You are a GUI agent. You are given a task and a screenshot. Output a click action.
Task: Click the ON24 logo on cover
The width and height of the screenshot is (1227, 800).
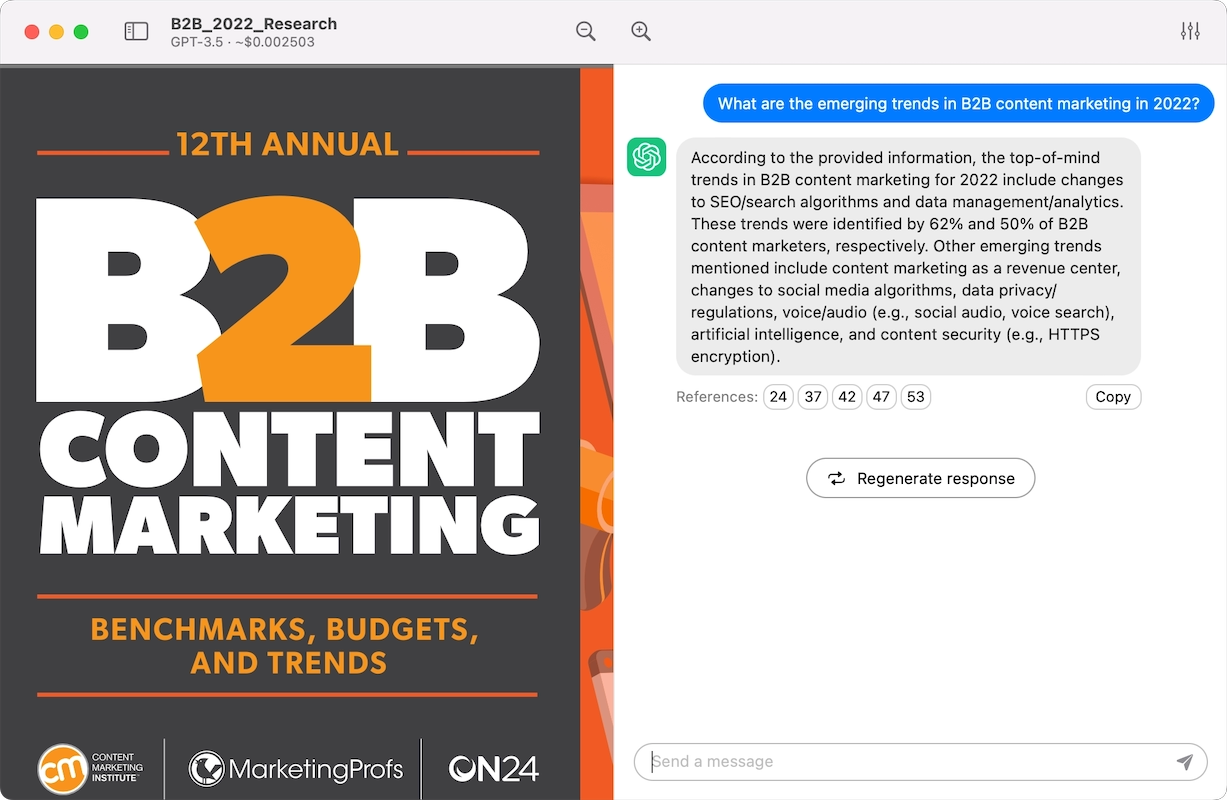pyautogui.click(x=494, y=769)
